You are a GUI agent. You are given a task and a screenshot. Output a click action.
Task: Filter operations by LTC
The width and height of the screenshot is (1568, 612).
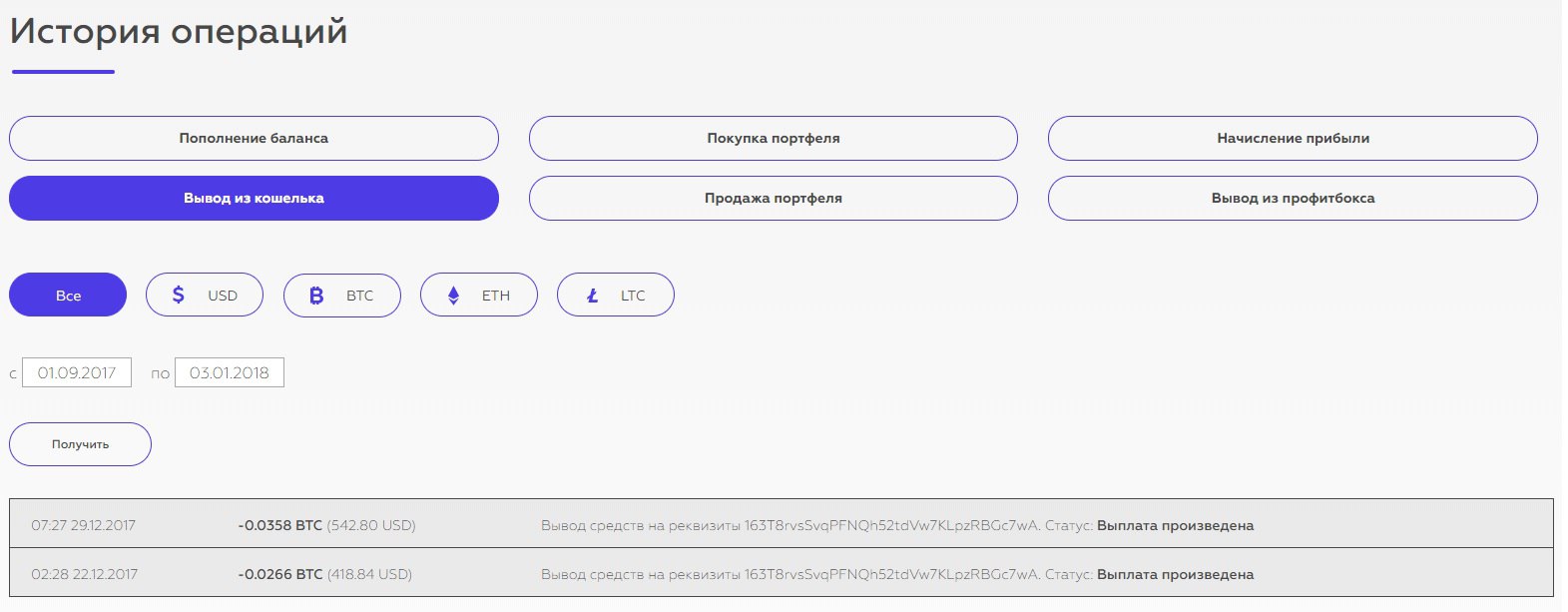coord(616,295)
